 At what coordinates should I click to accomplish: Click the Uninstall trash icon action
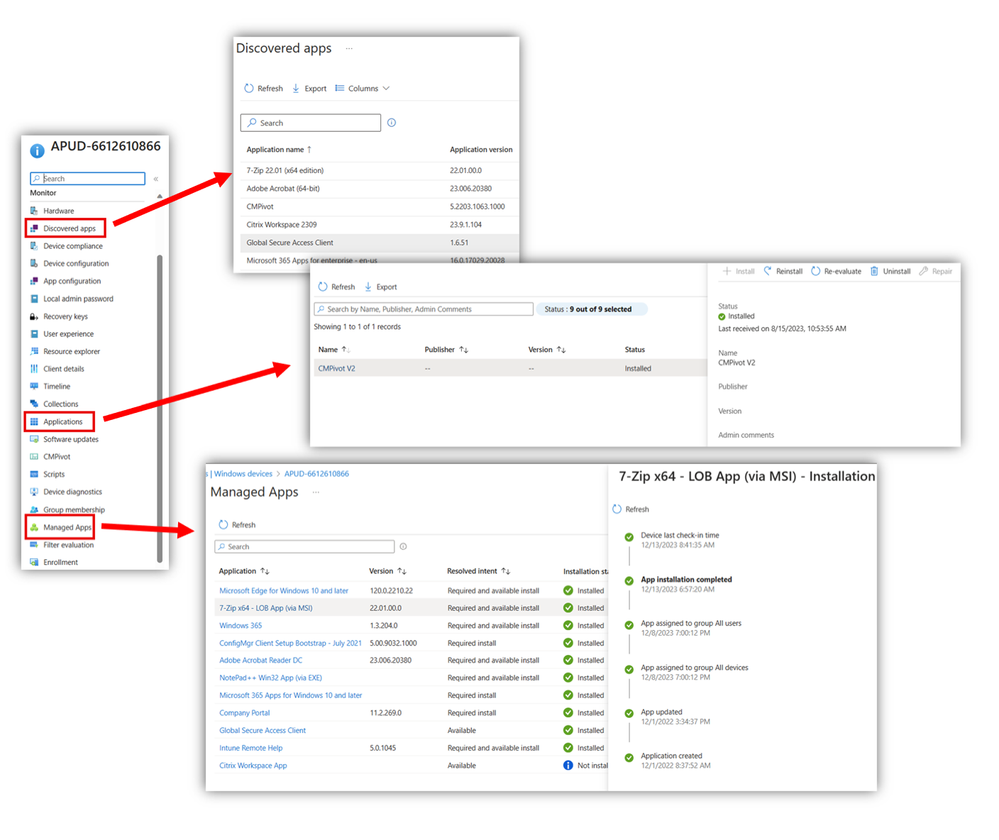click(x=874, y=272)
